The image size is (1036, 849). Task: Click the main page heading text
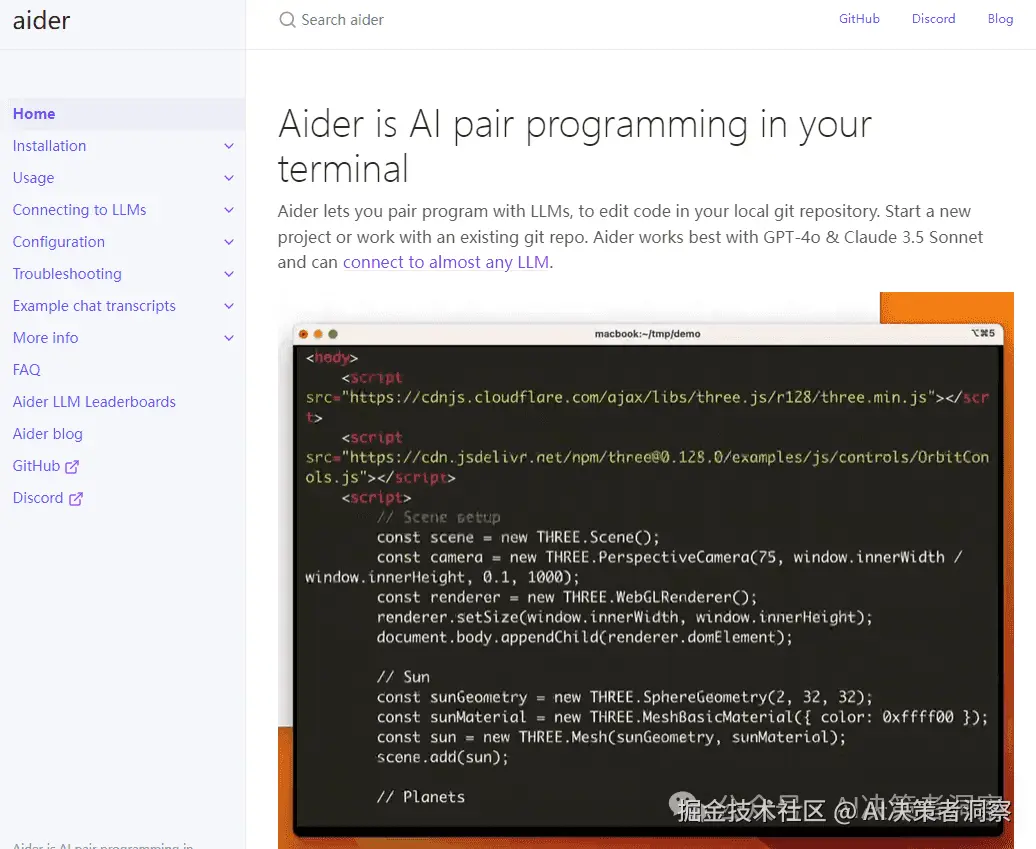click(x=575, y=146)
